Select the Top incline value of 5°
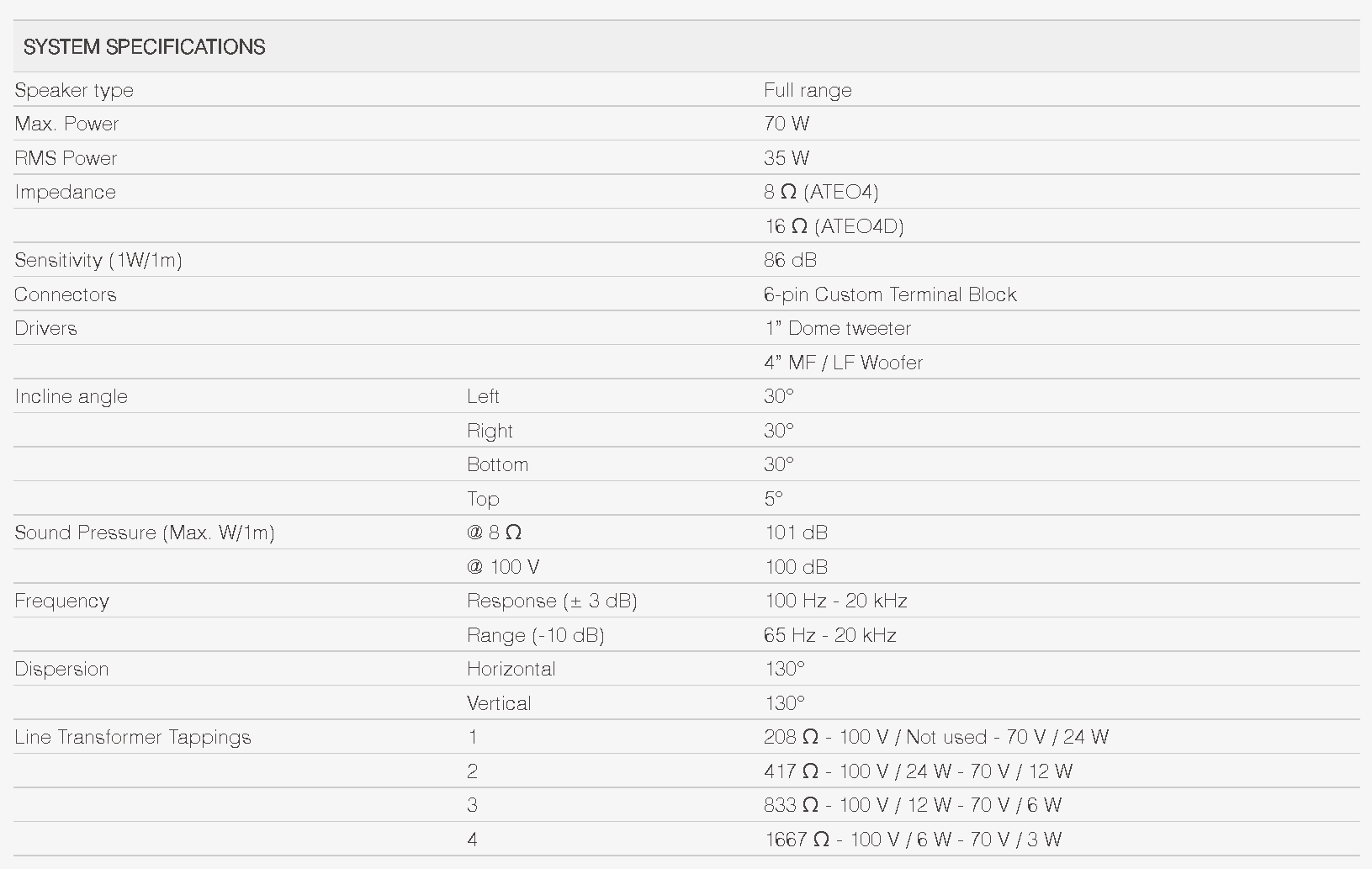 pos(773,499)
